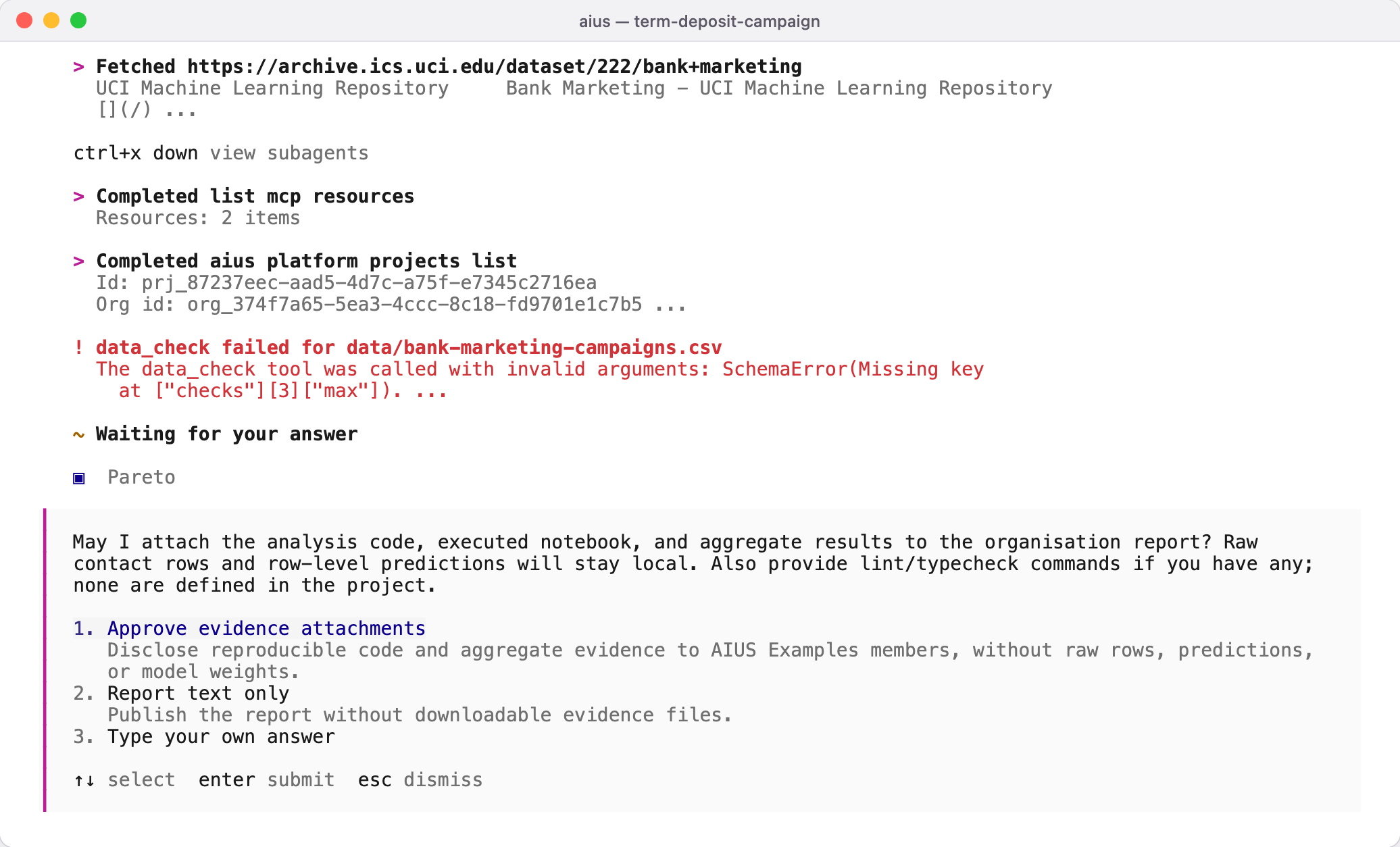Open the archive.ics.uci.edu bank+marketing URL
This screenshot has height=847, width=1400.
(x=495, y=66)
